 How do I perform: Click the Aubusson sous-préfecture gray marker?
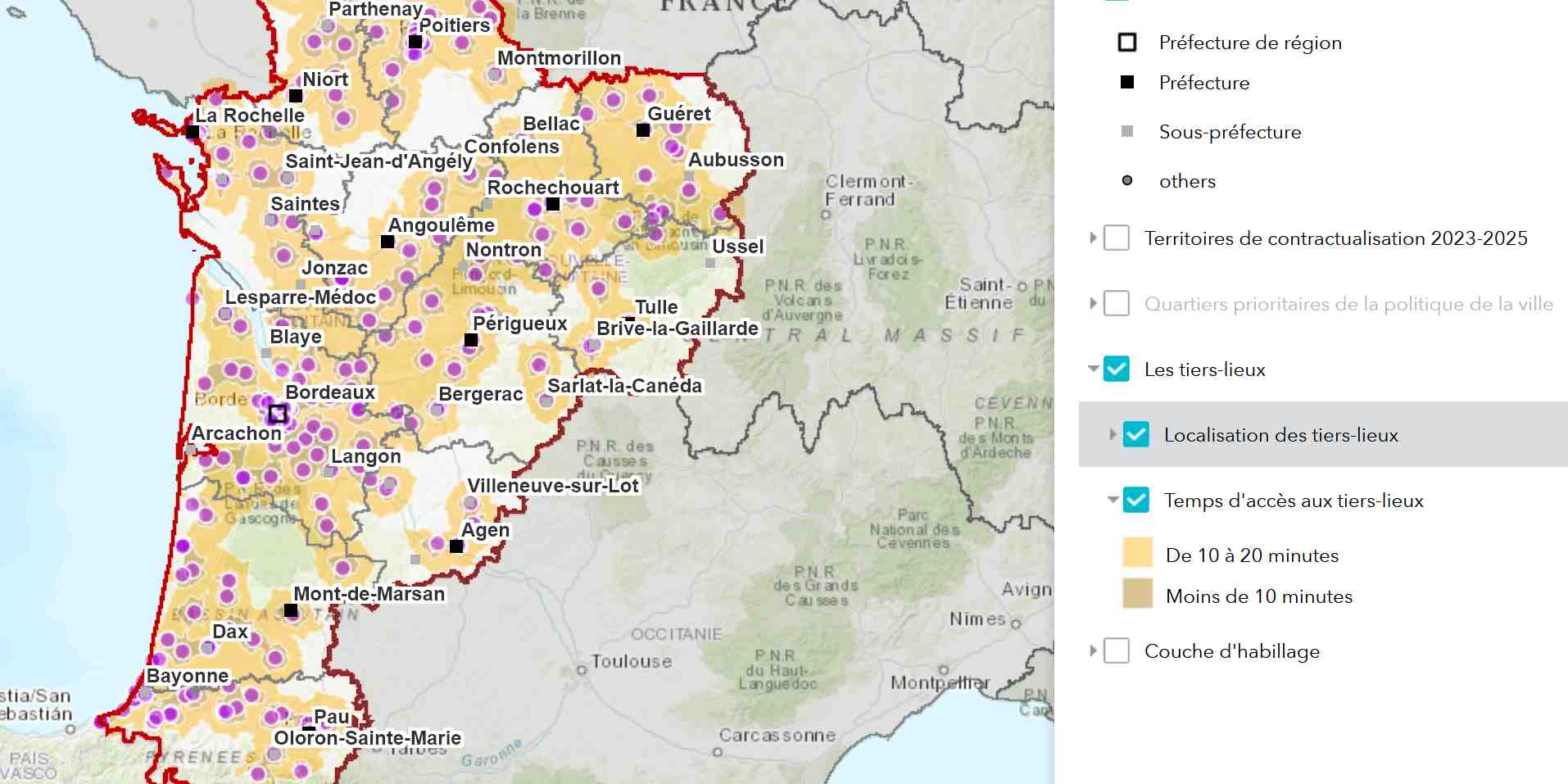pos(689,176)
